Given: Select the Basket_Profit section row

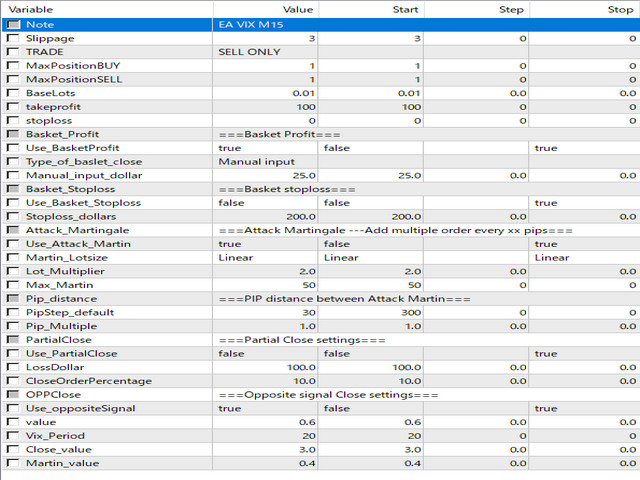Looking at the screenshot, I should [x=321, y=134].
